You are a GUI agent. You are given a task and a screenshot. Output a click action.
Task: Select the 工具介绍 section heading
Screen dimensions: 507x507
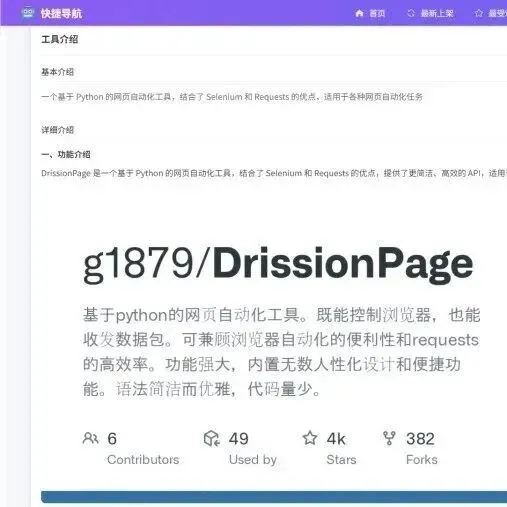60,39
